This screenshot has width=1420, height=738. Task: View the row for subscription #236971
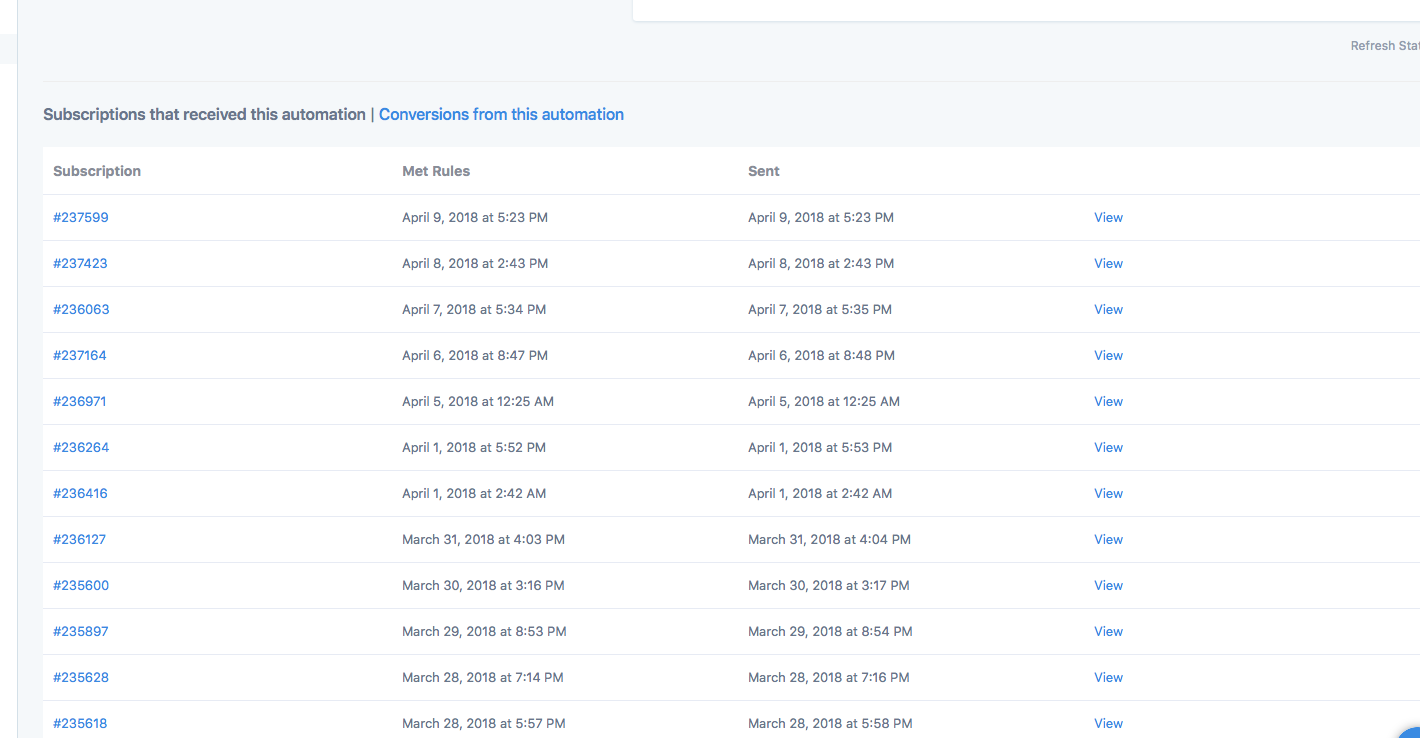(1108, 401)
